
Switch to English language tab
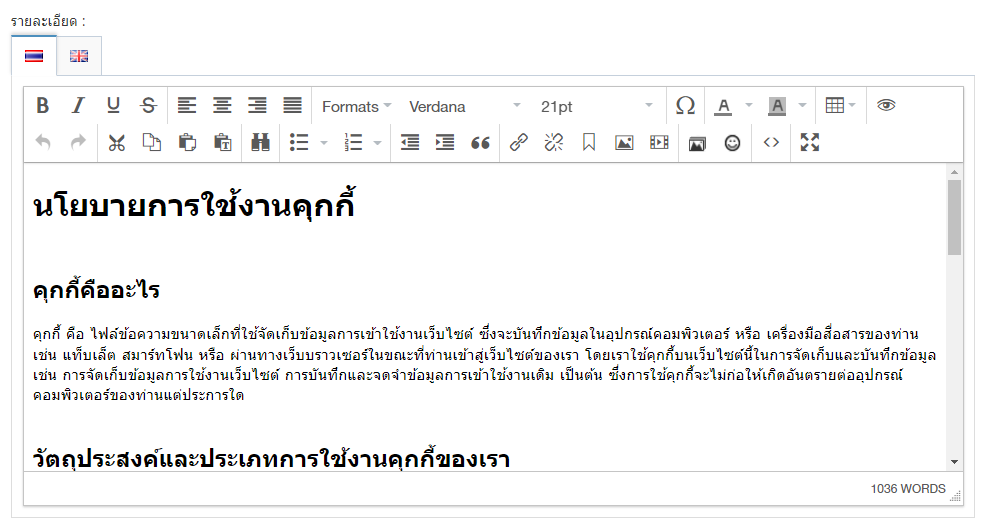(x=79, y=56)
